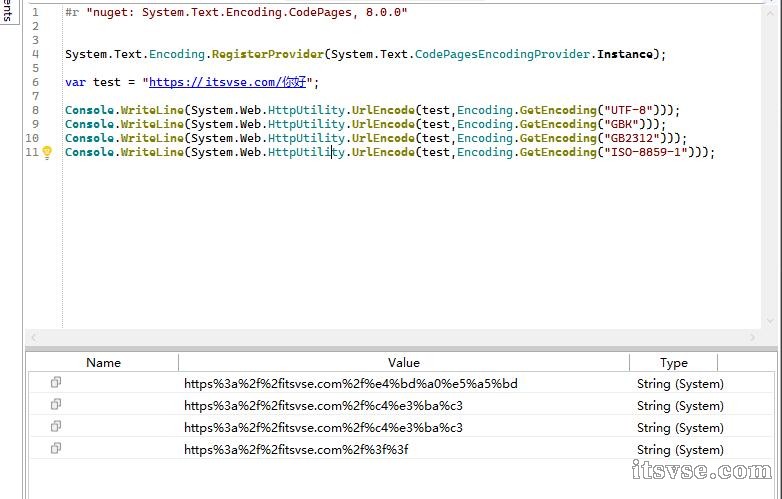Open the https://itsvse.com/你好 link in code
The image size is (782, 499).
coord(227,82)
